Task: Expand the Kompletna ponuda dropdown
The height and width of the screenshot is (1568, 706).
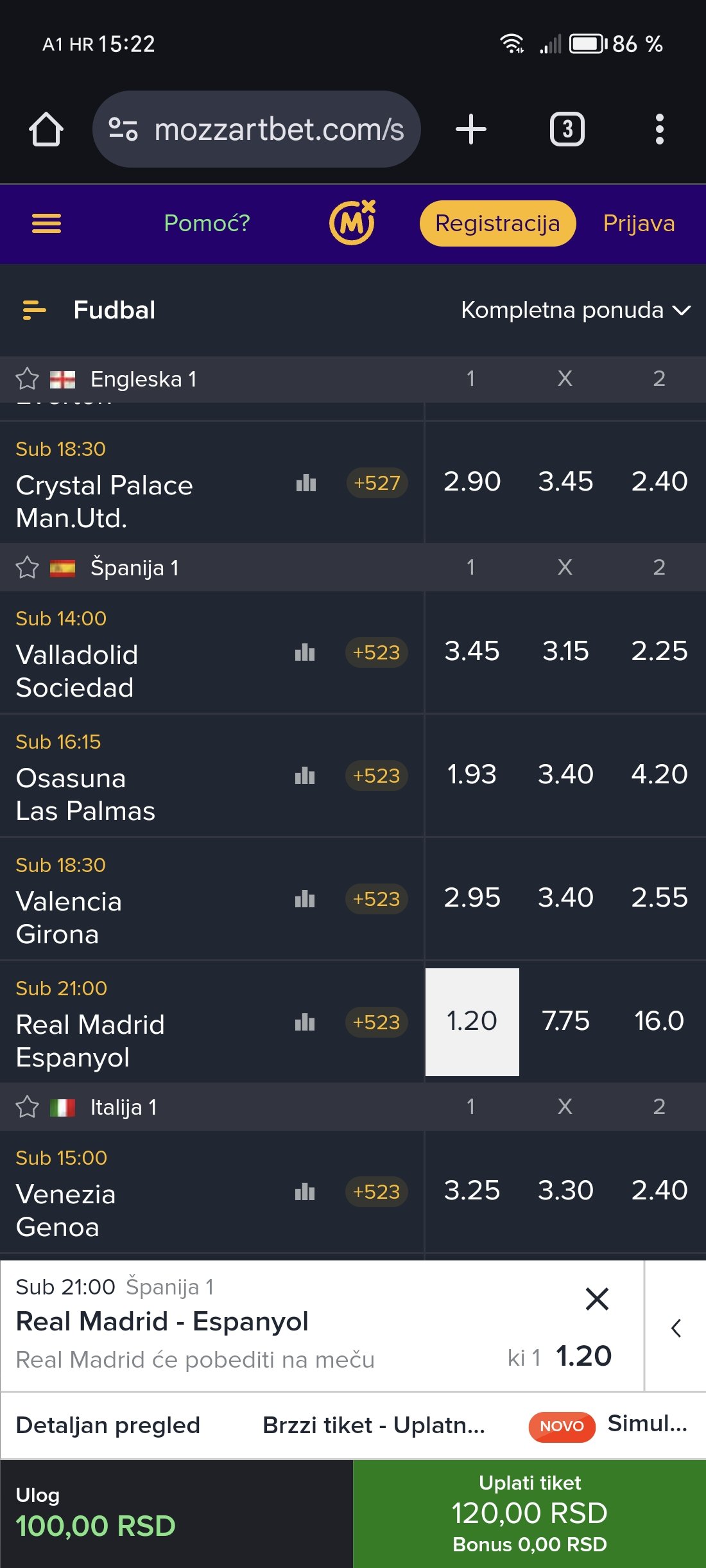Action: pos(576,310)
